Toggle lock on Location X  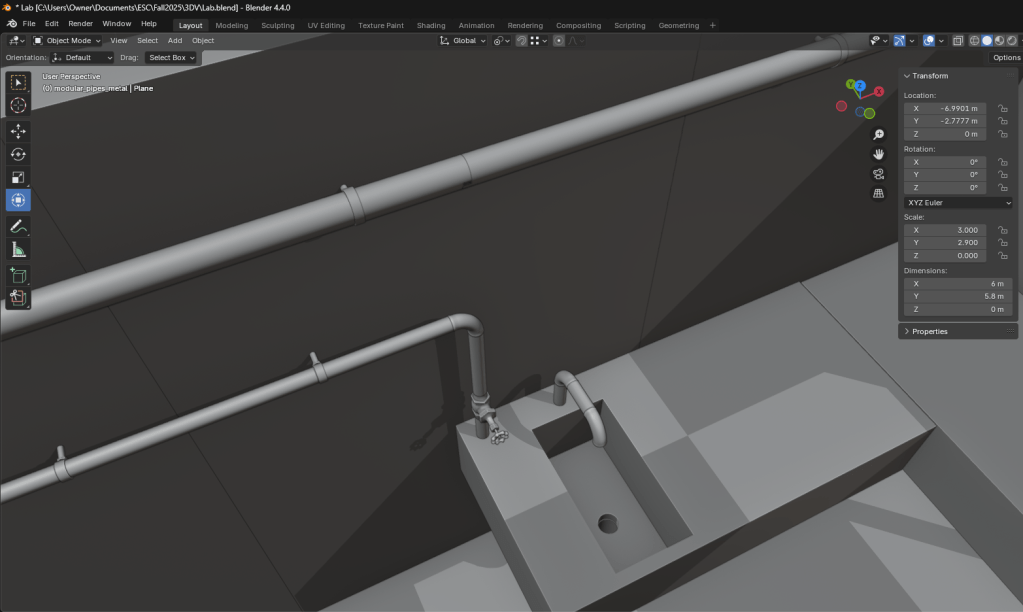click(x=1001, y=108)
